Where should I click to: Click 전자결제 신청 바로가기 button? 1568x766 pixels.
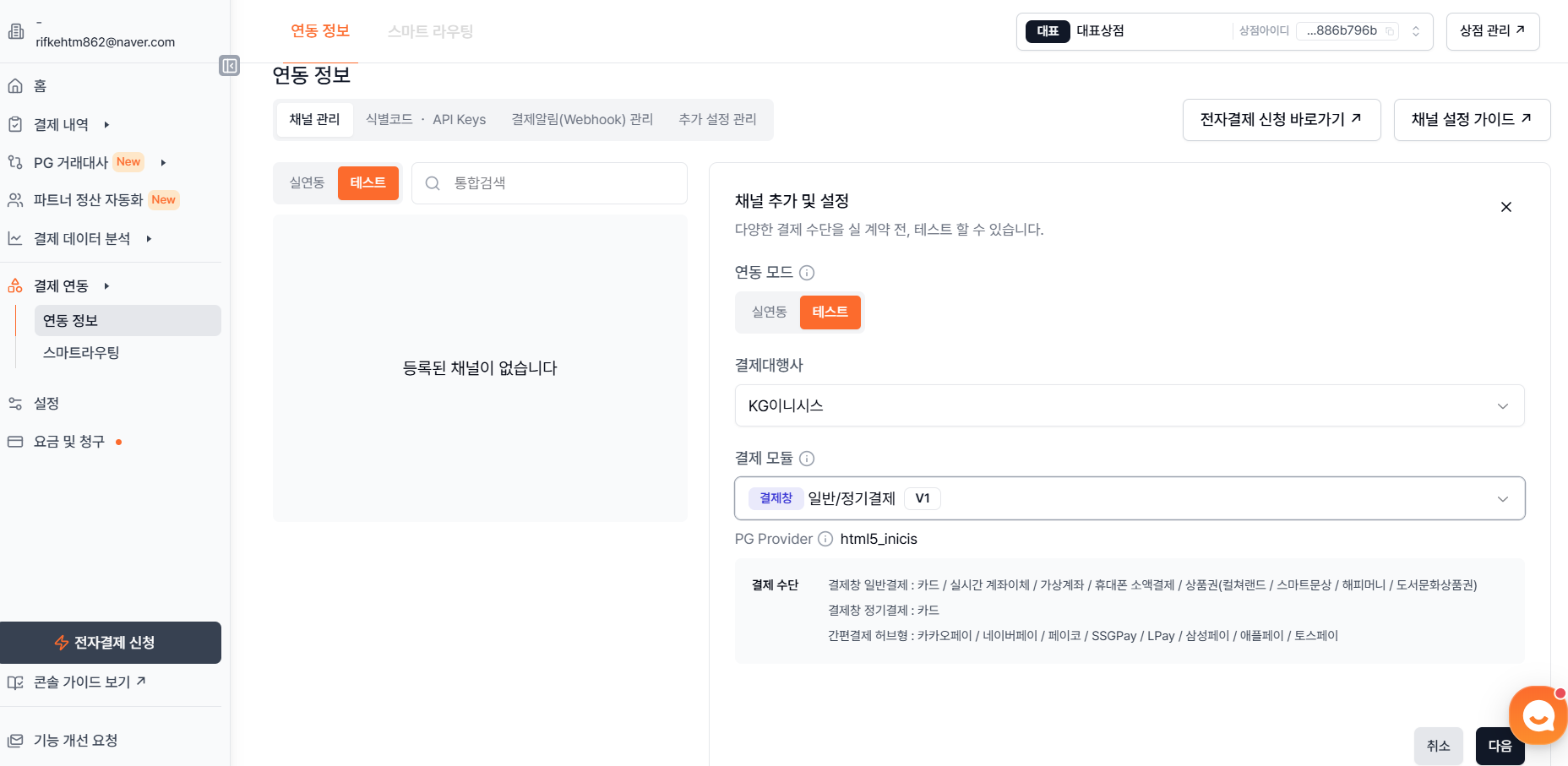(x=1282, y=120)
